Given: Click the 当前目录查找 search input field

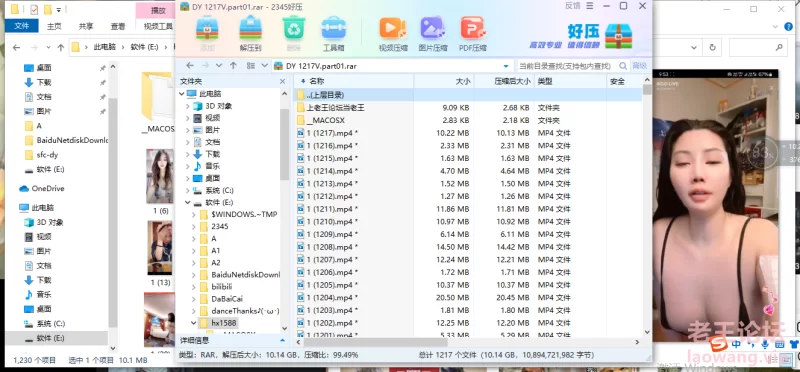Looking at the screenshot, I should (566, 66).
